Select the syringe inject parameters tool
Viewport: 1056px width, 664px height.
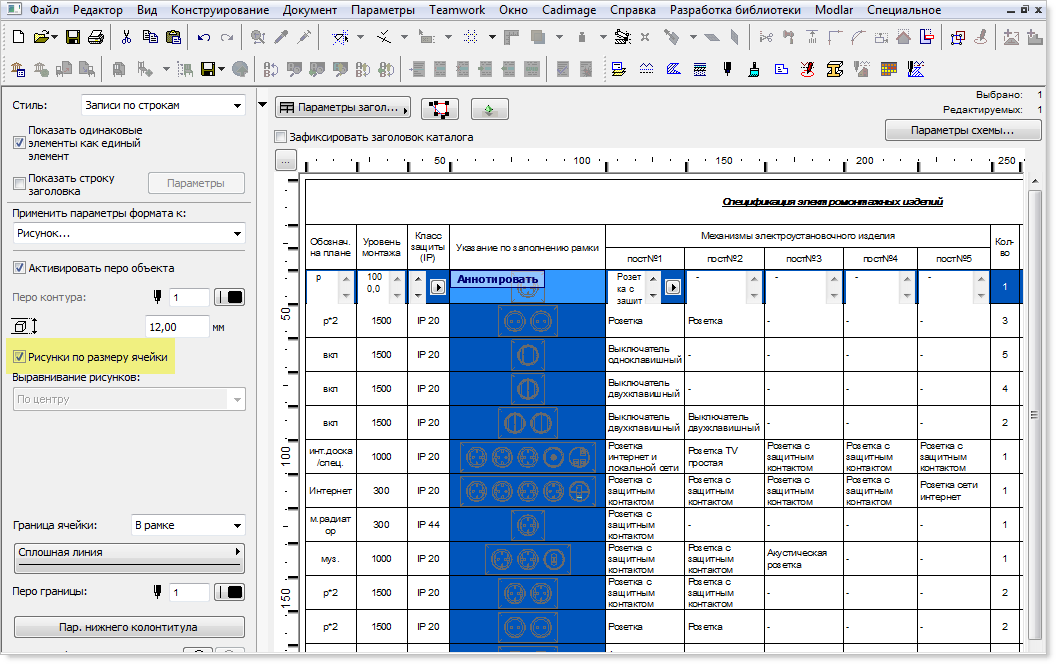tap(304, 37)
